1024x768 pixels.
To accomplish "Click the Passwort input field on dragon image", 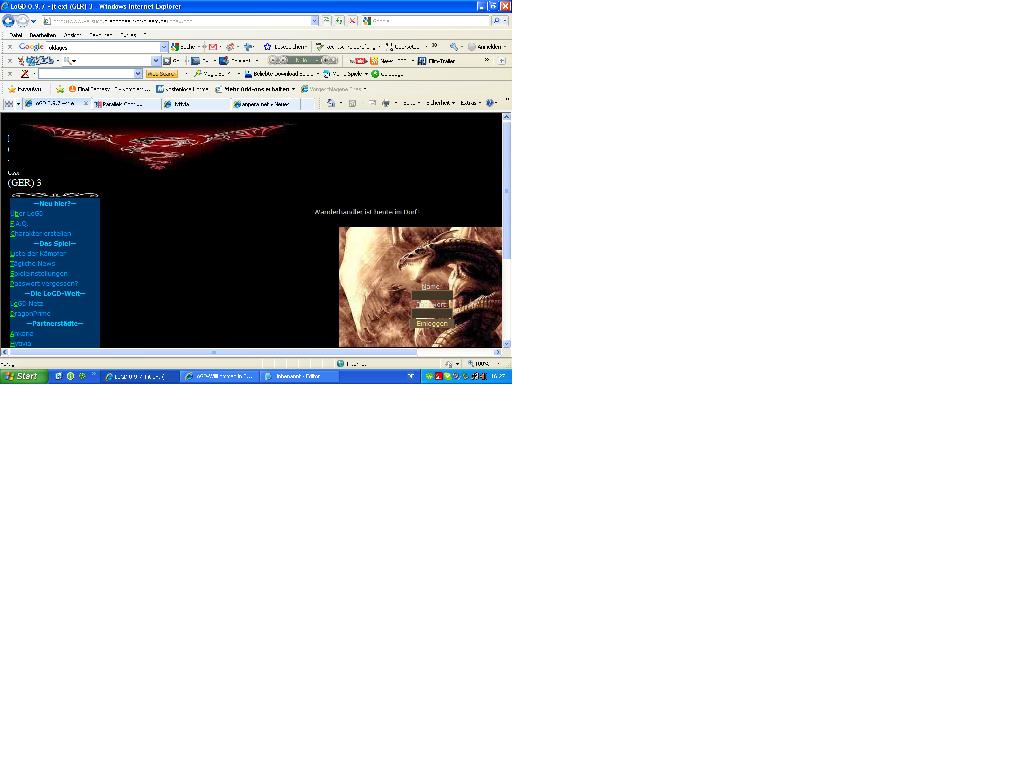I will 432,313.
